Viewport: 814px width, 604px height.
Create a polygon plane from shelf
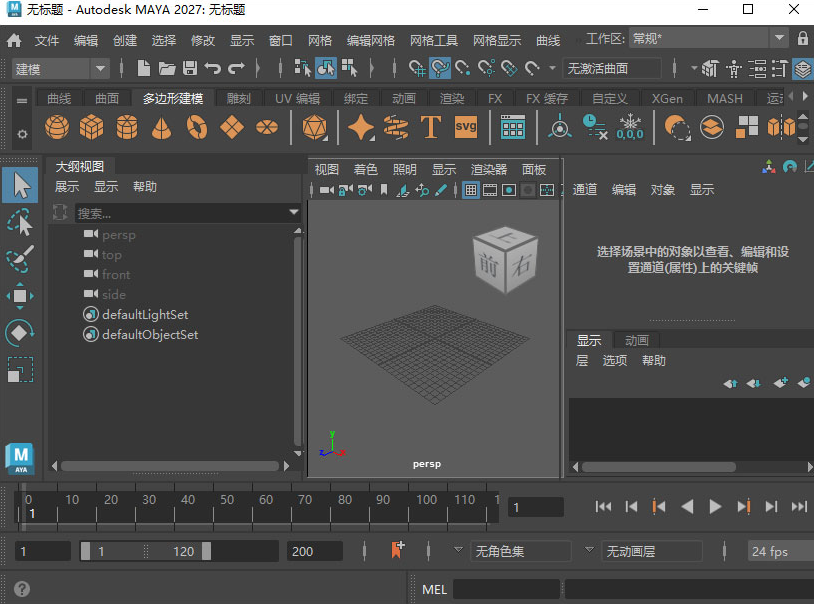232,127
